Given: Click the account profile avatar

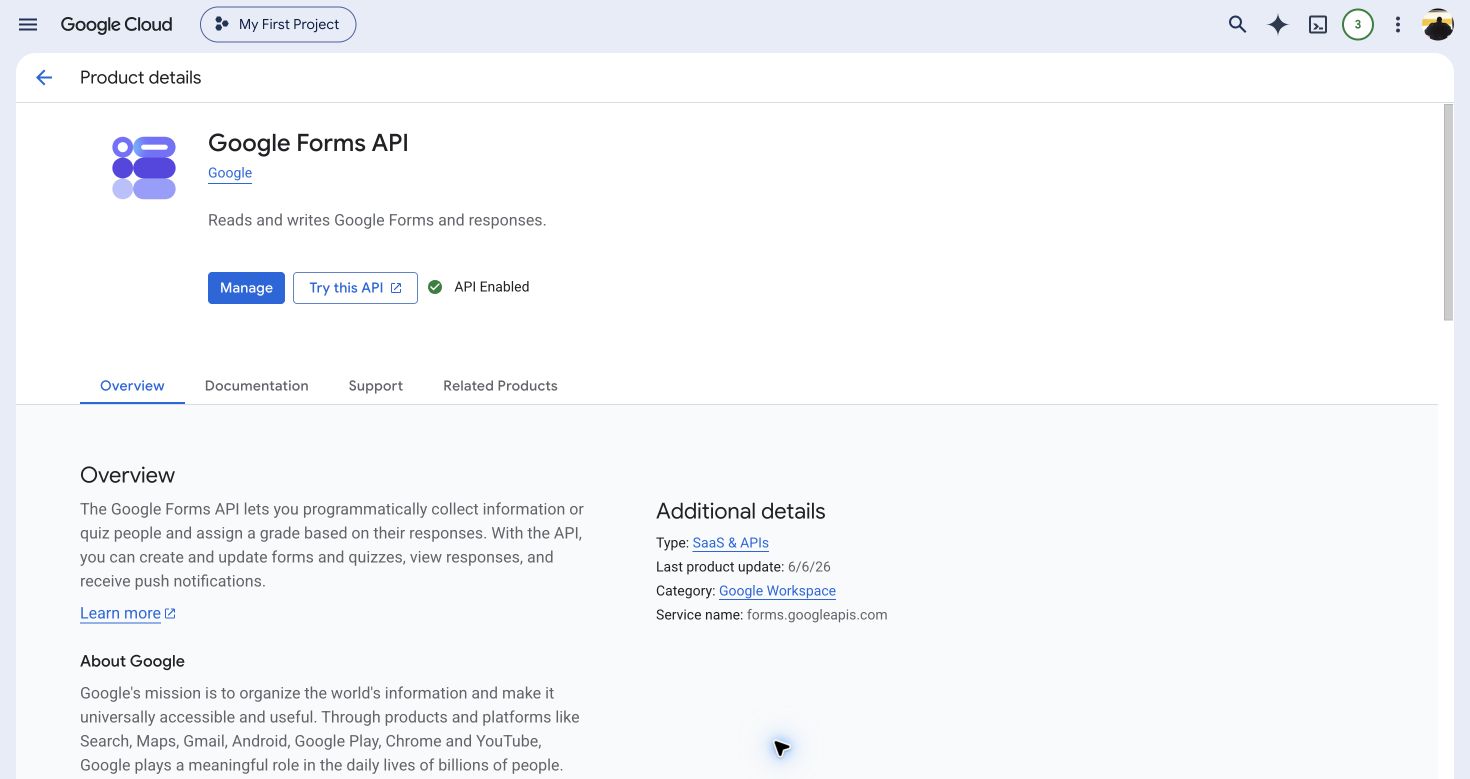Looking at the screenshot, I should click(1437, 25).
